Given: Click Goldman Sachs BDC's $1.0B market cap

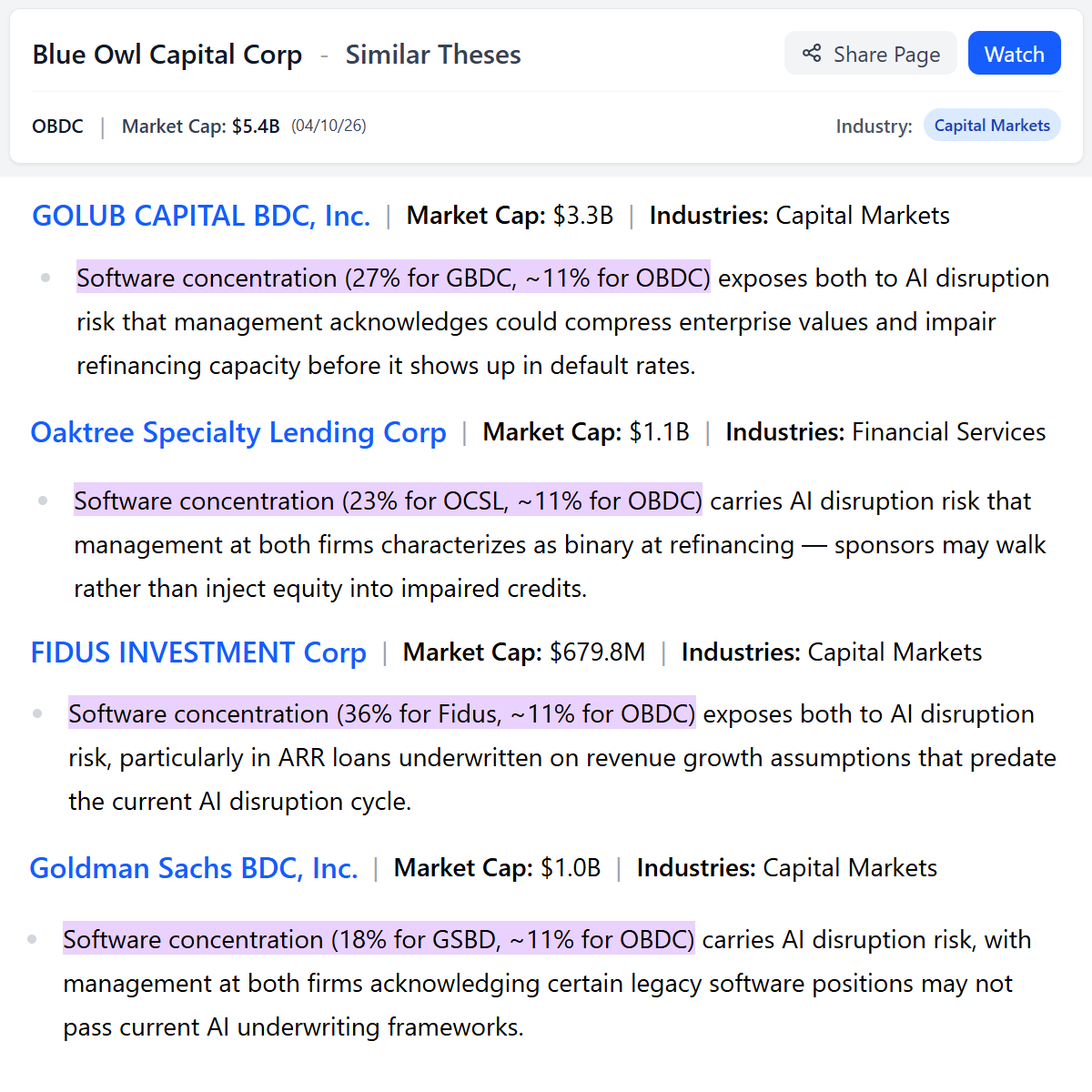Looking at the screenshot, I should pos(571,868).
